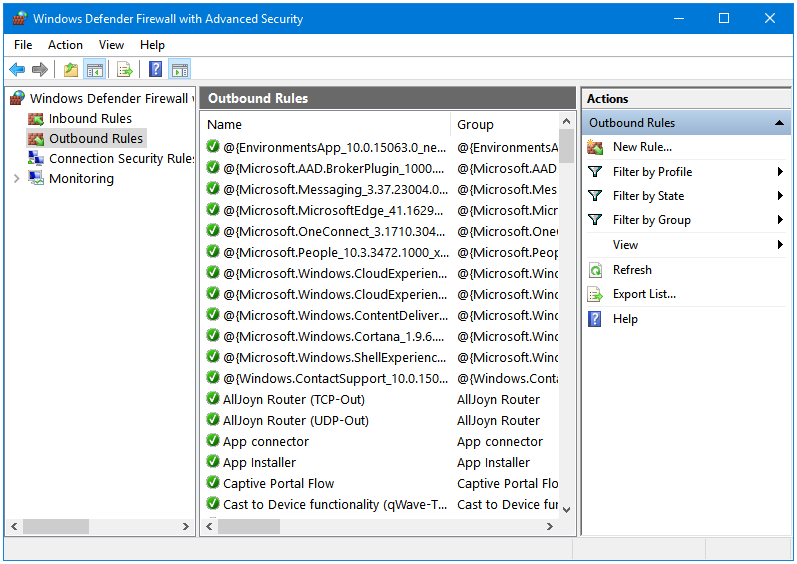Click rules list vertical scrollbar down arrow

tap(566, 510)
